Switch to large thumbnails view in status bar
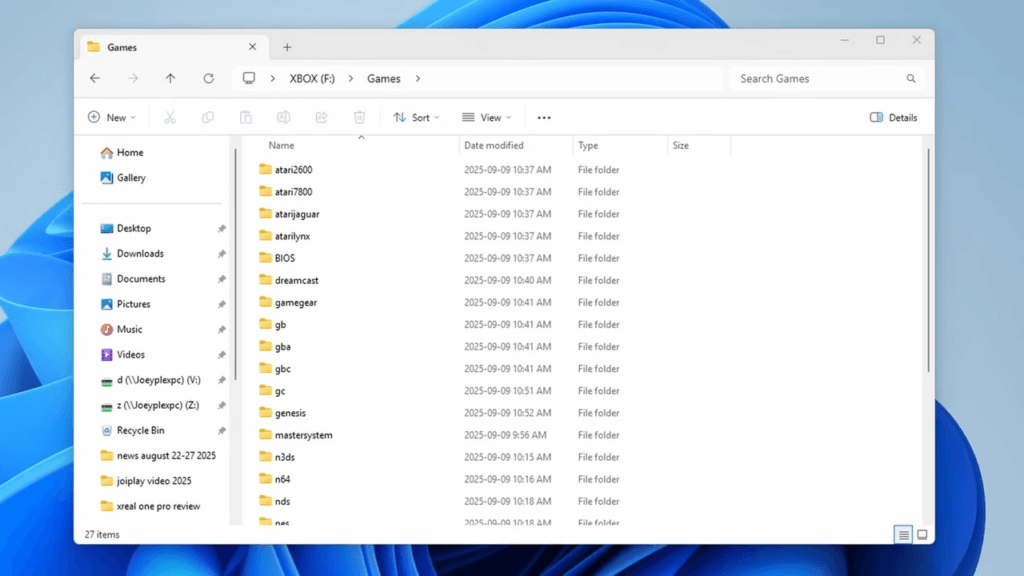1024x576 pixels. click(922, 535)
